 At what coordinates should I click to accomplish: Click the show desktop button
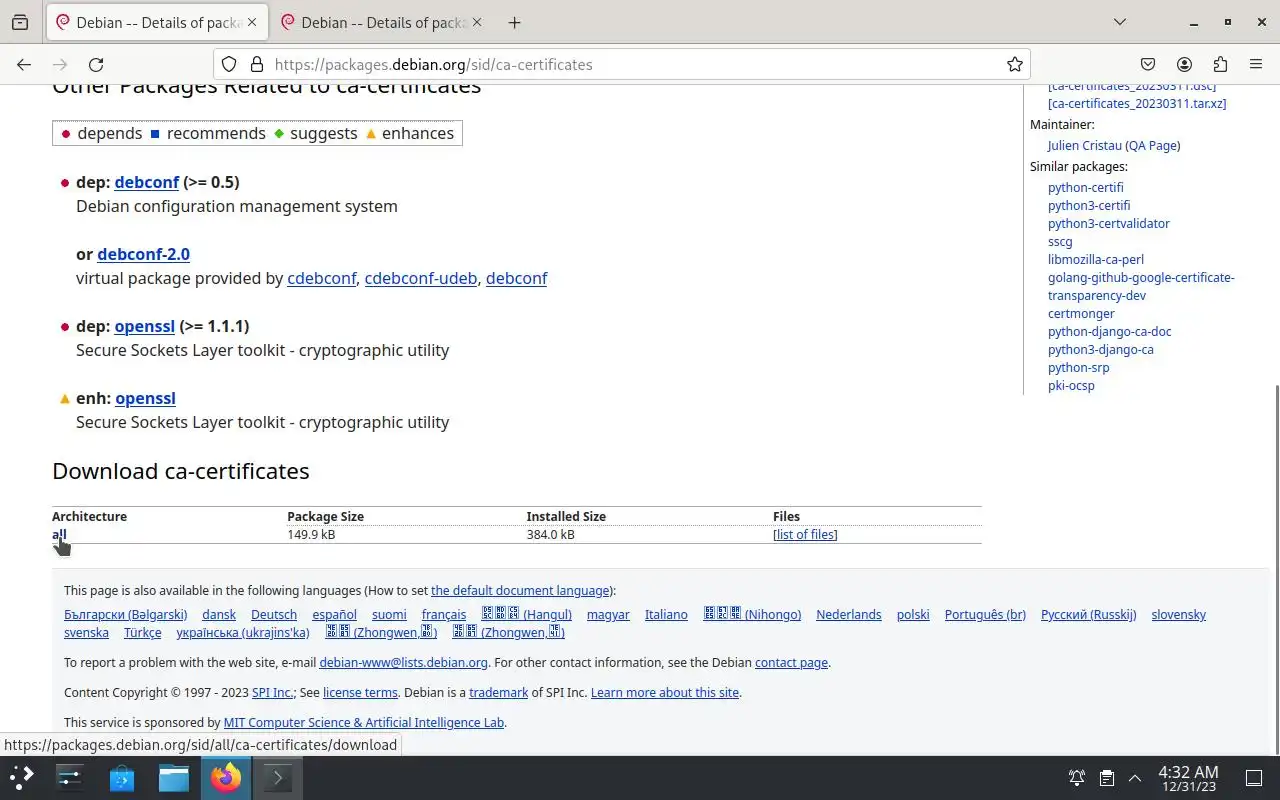pyautogui.click(x=1254, y=777)
